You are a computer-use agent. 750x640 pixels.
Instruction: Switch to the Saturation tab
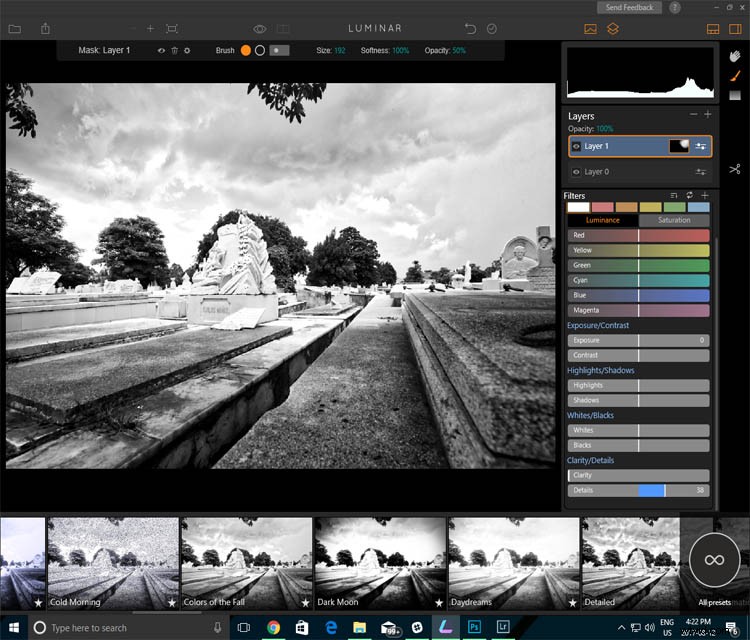[x=674, y=220]
